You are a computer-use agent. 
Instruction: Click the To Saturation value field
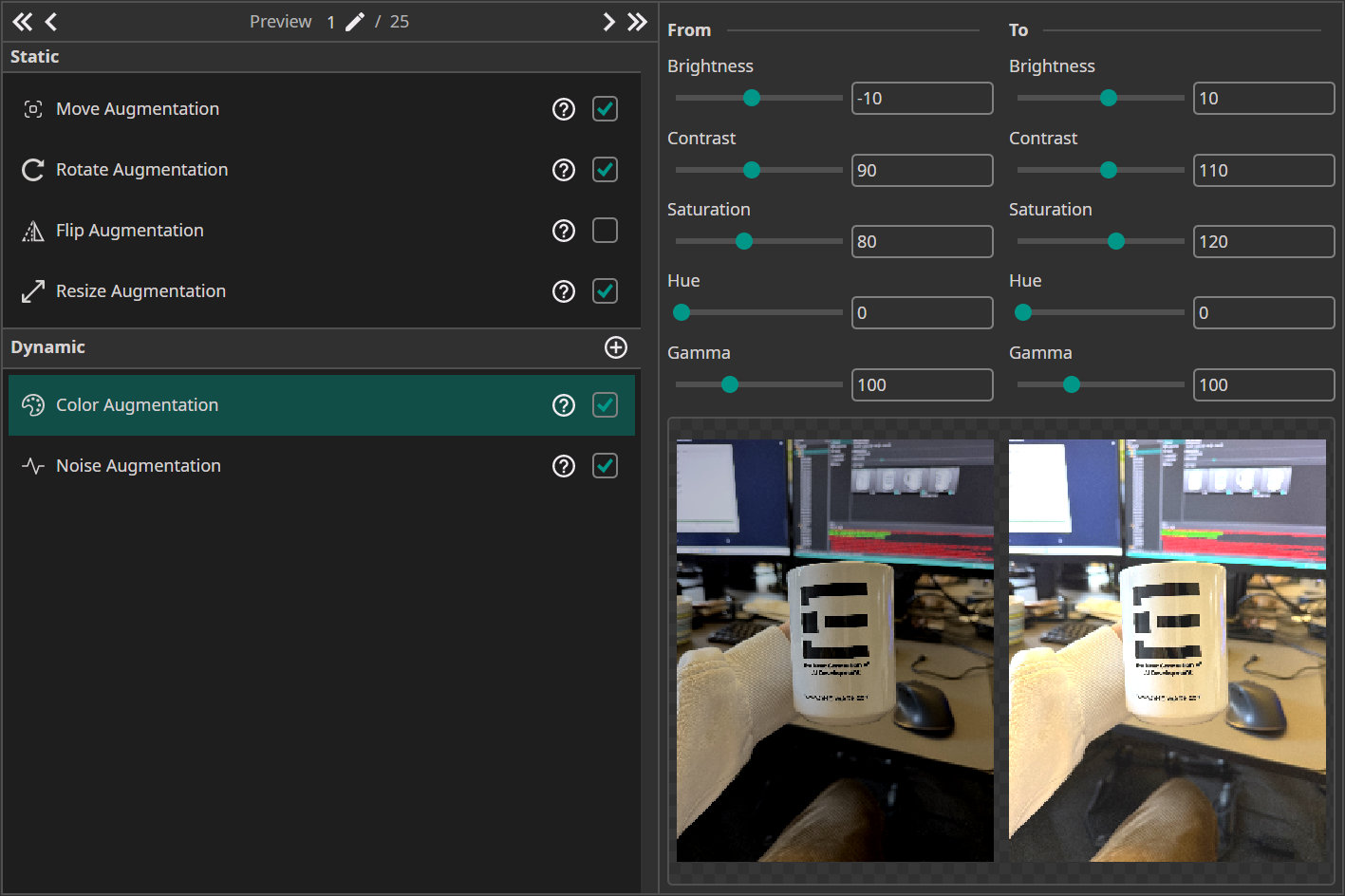(1262, 241)
